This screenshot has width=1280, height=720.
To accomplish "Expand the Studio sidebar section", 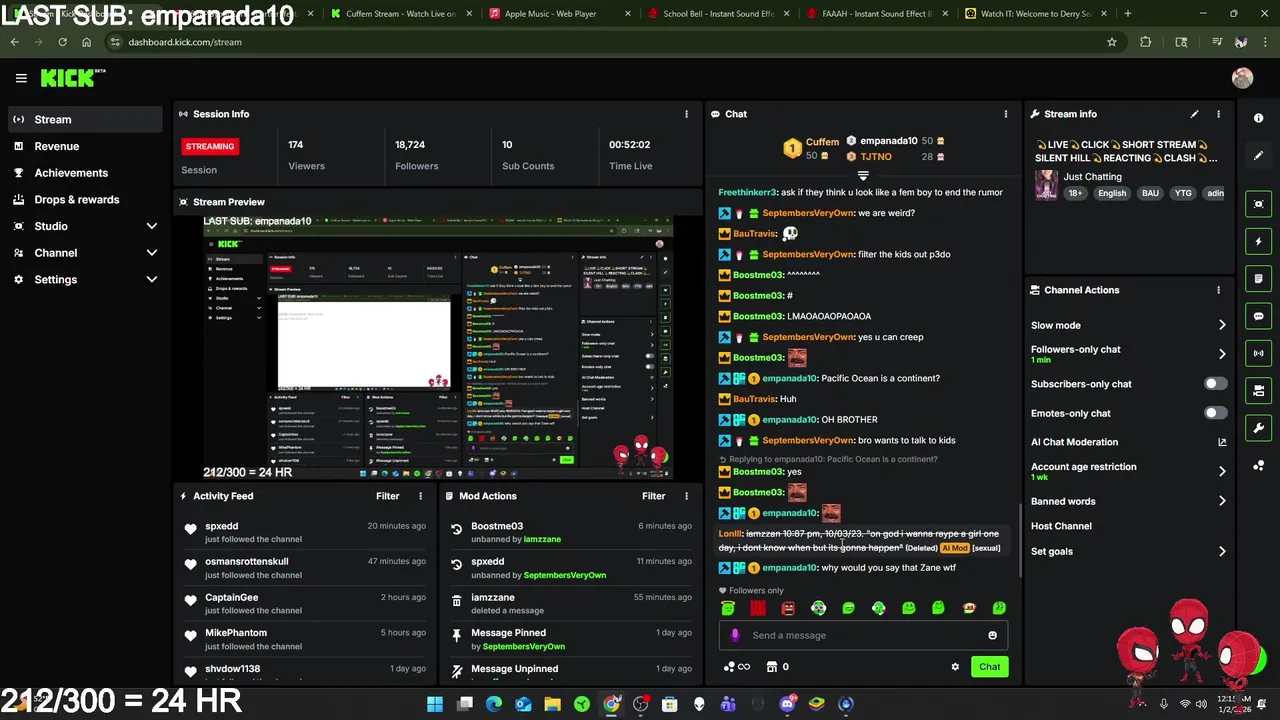I will (x=151, y=226).
